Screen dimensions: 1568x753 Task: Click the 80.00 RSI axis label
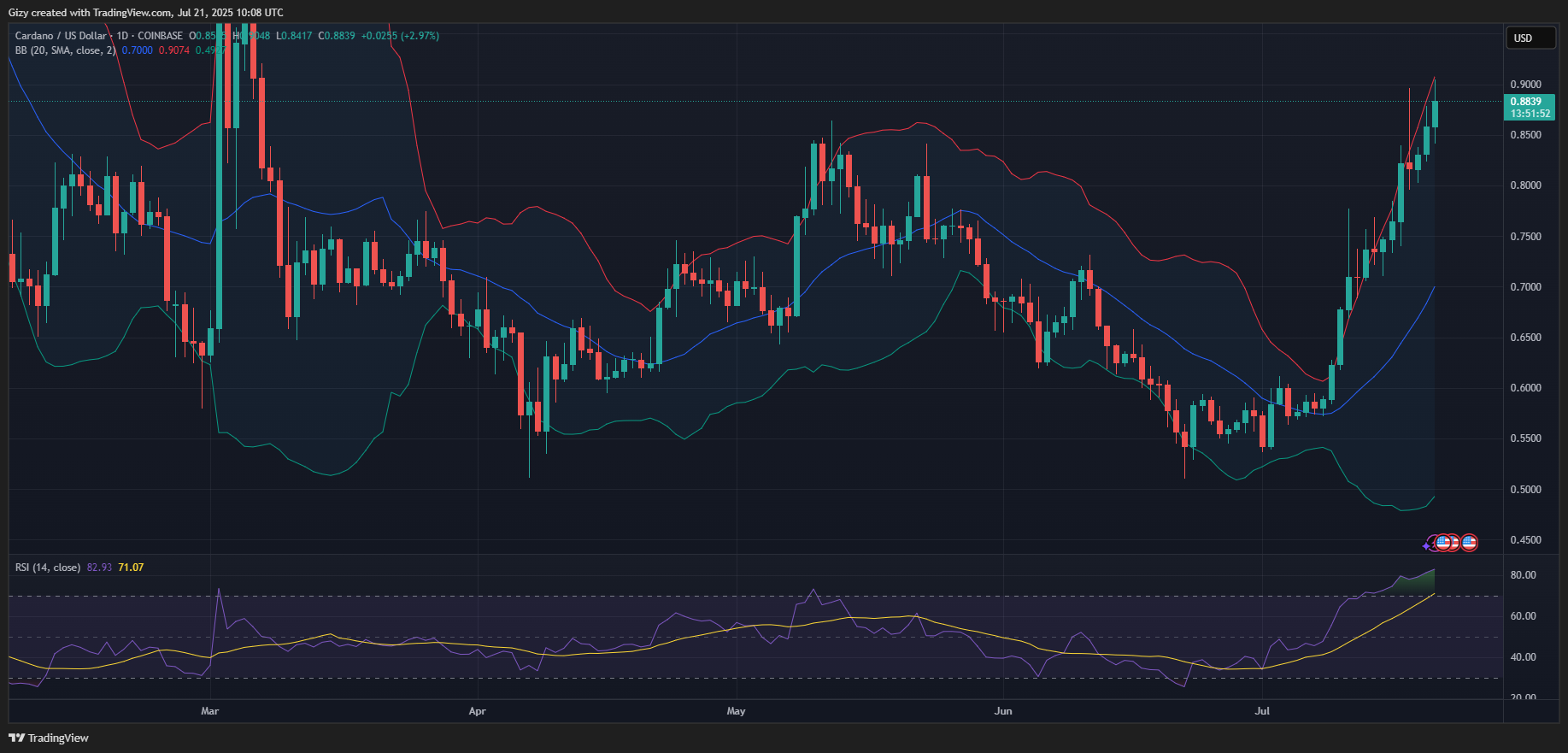(1524, 575)
